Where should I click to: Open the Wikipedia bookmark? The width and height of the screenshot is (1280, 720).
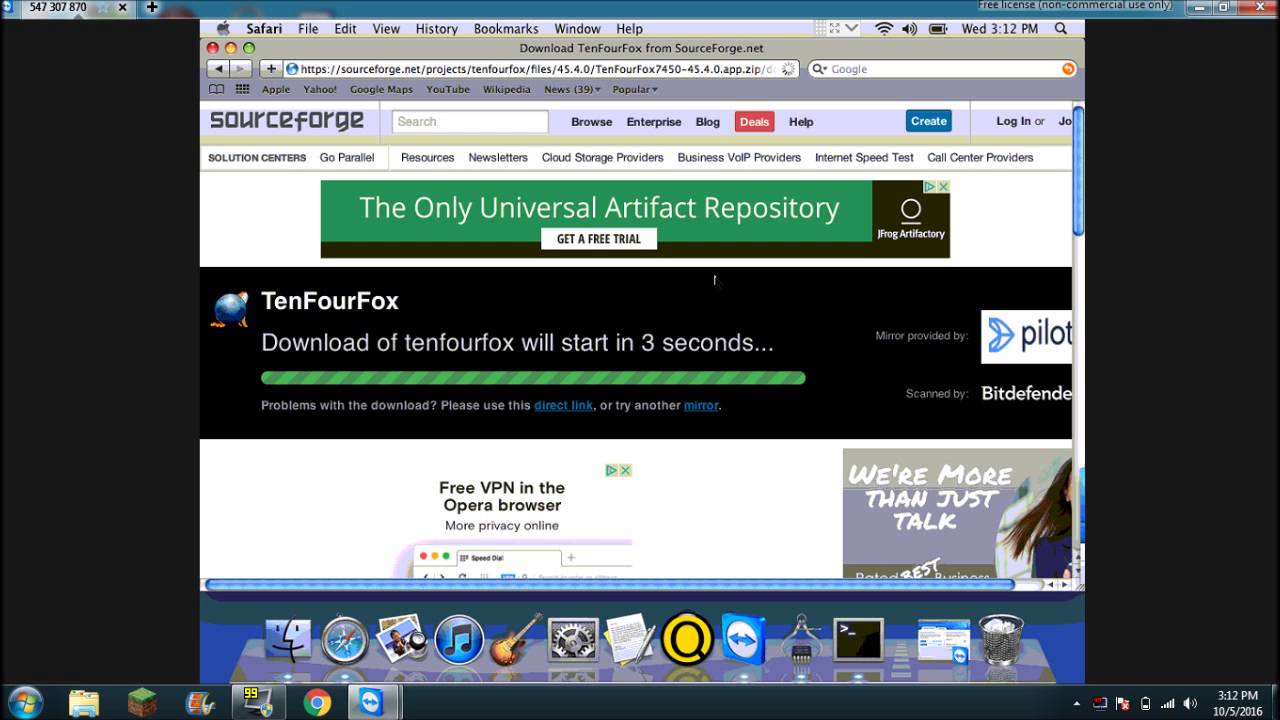coord(507,89)
